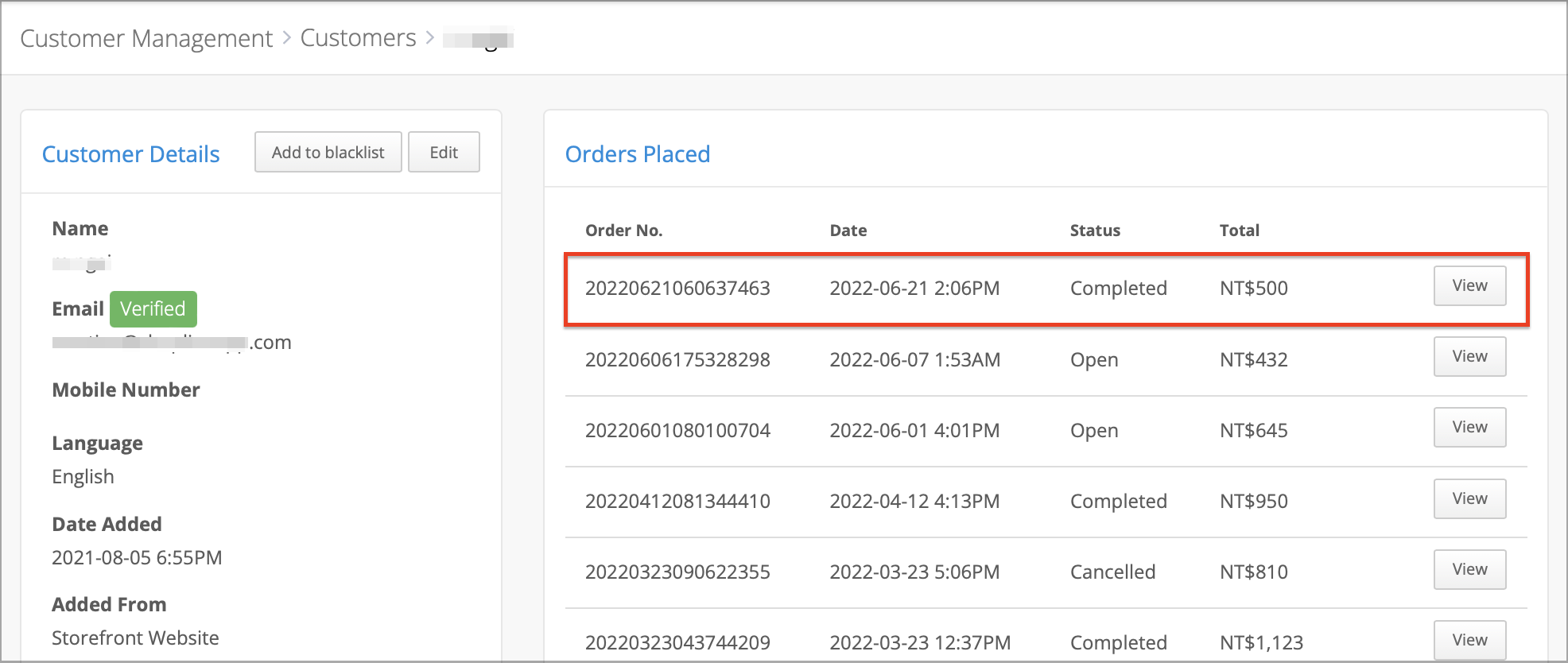Click date 2022-06-01 4:01PM
1568x663 pixels.
coord(914,430)
